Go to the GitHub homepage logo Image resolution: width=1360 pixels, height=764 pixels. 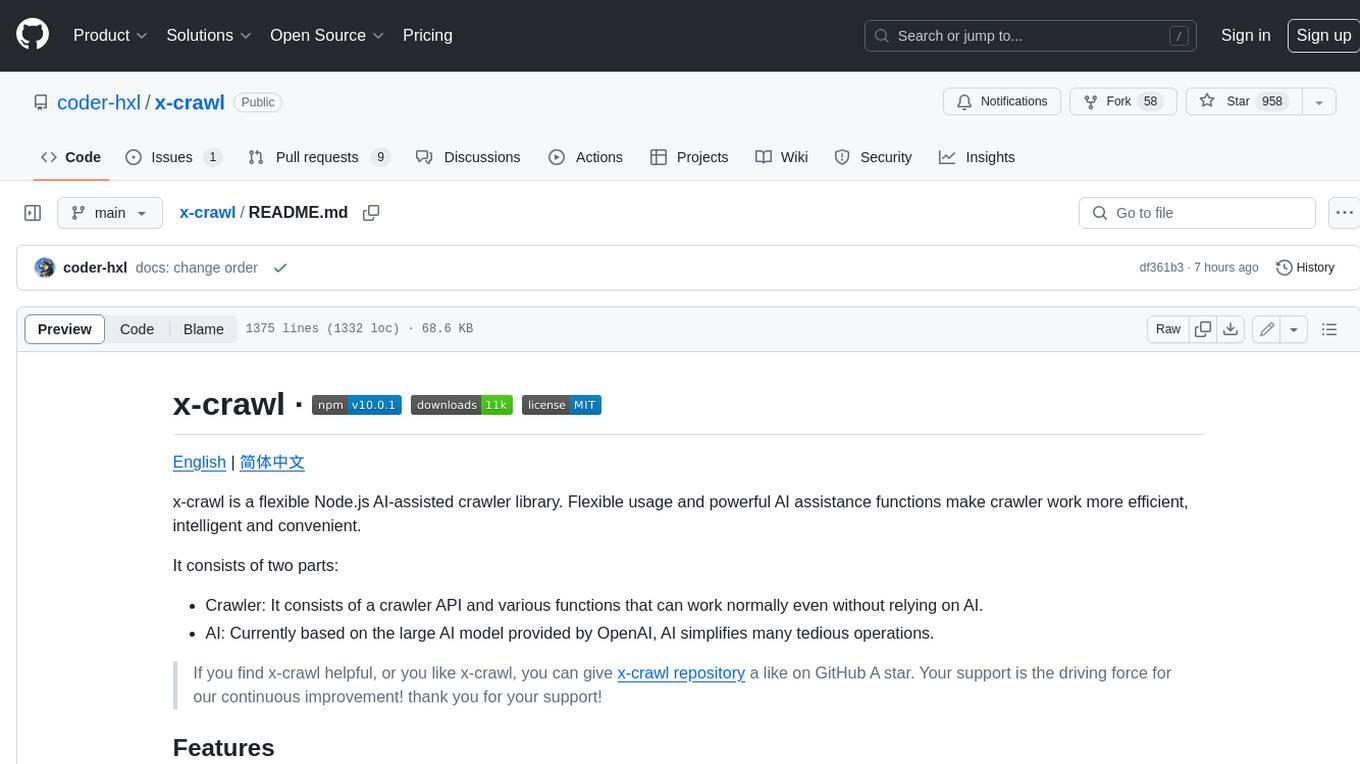pos(32,35)
